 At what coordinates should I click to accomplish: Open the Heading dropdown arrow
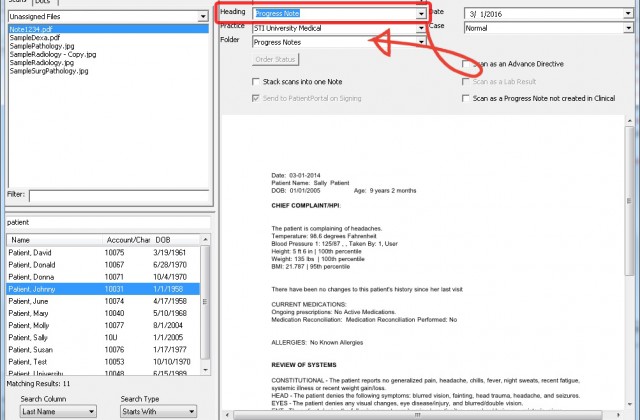tap(423, 13)
